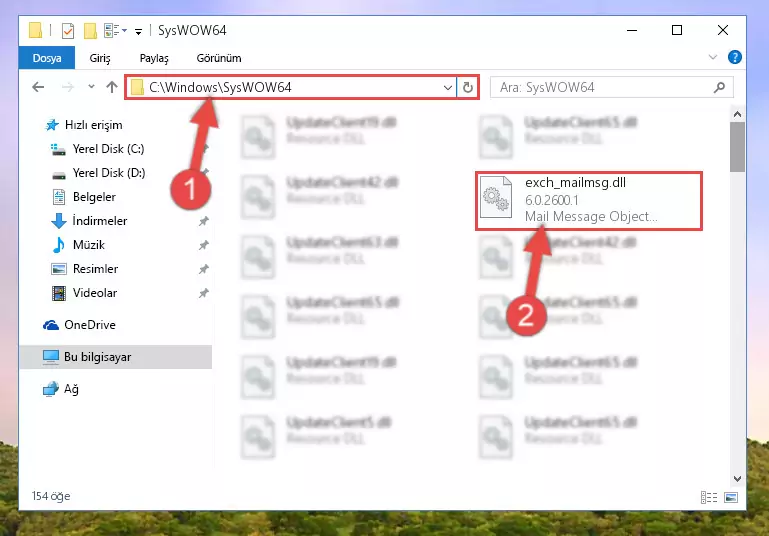Select OneDrive in navigation pane
Image resolution: width=769 pixels, height=536 pixels.
[x=90, y=325]
